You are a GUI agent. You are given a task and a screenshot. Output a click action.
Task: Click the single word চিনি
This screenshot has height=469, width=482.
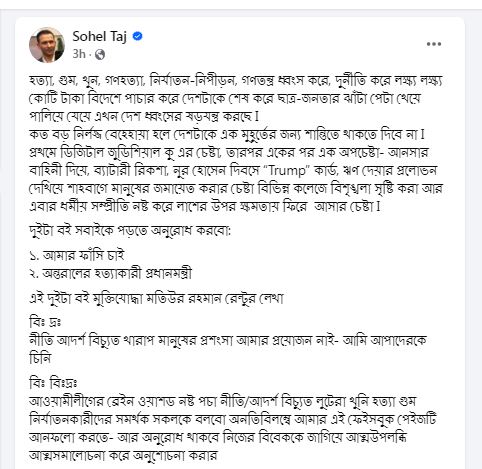pos(40,359)
